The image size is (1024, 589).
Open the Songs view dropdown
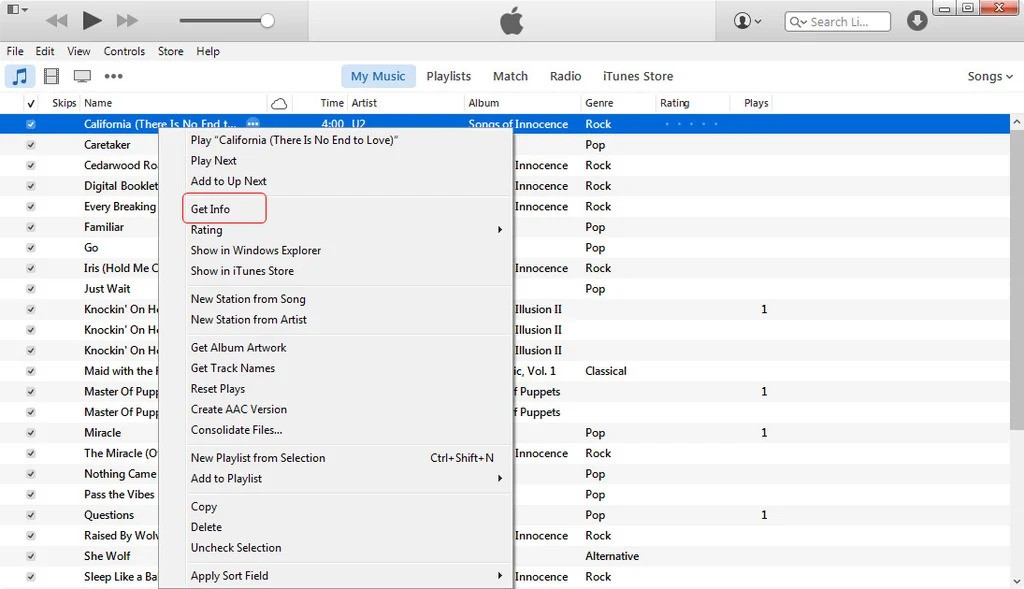(x=989, y=75)
